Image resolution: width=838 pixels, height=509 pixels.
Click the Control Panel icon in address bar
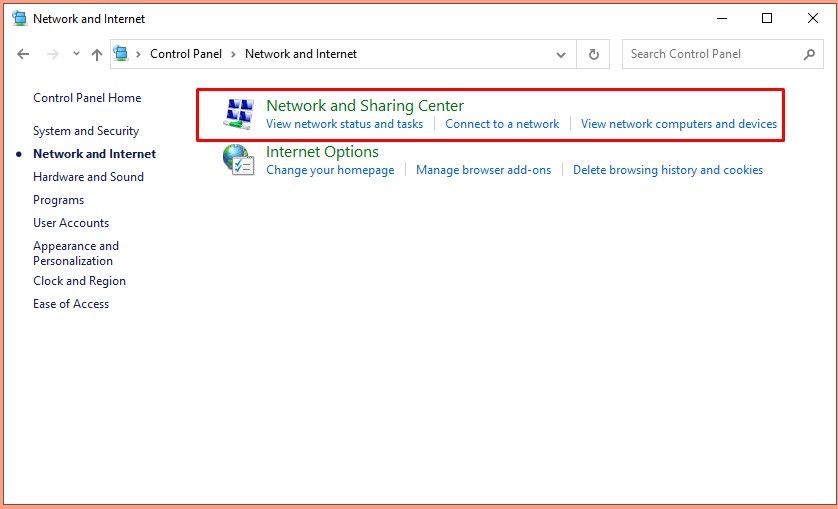pyautogui.click(x=122, y=53)
